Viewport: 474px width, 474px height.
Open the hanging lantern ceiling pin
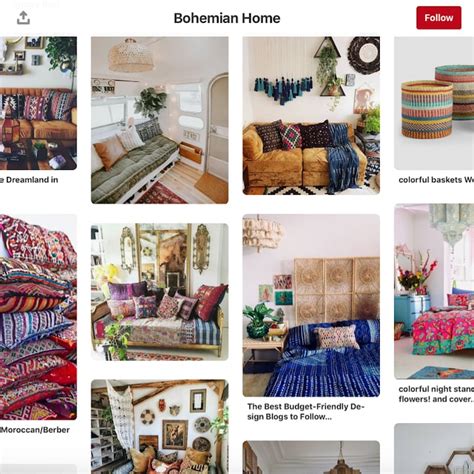tap(311, 457)
